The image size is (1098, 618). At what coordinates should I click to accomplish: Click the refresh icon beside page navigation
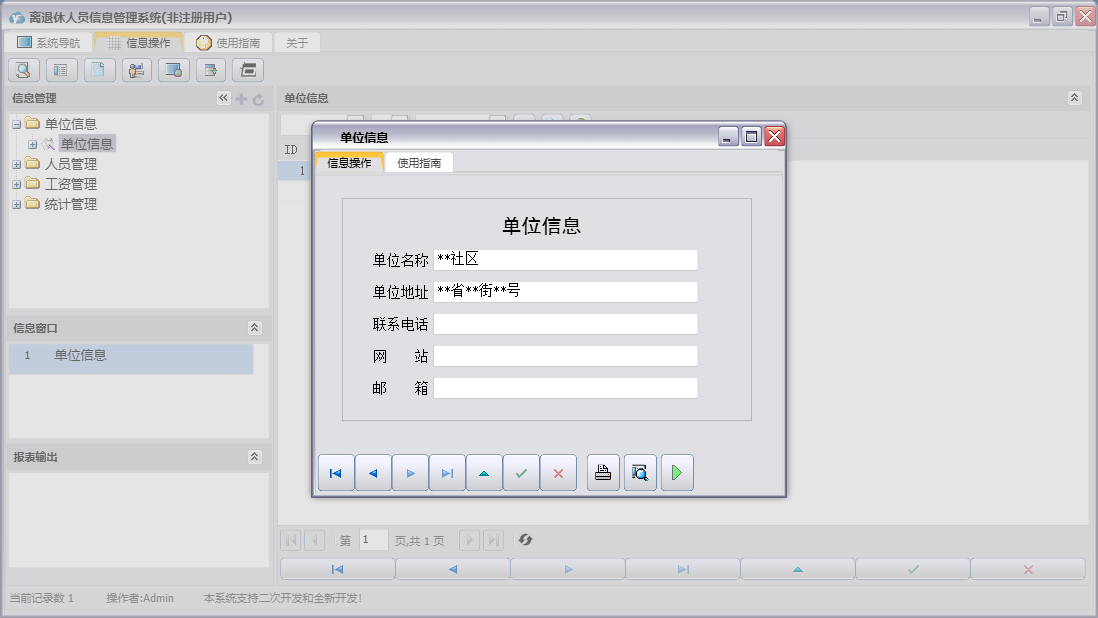click(x=525, y=540)
